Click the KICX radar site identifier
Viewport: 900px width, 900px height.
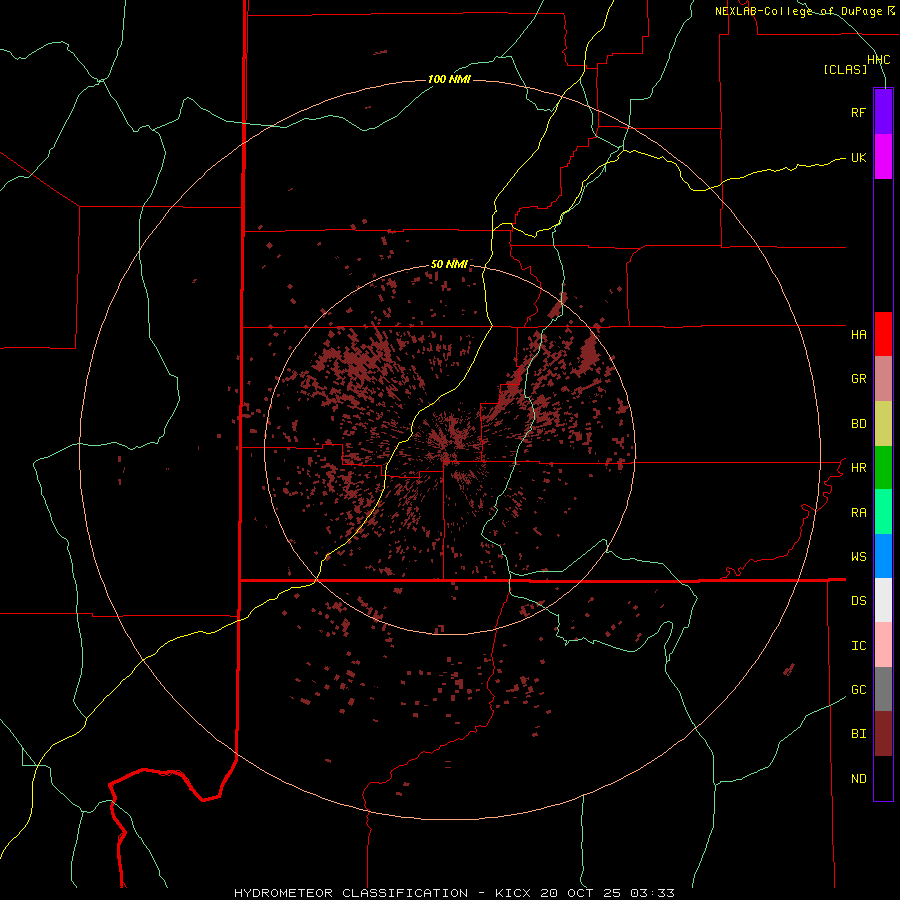tap(515, 893)
